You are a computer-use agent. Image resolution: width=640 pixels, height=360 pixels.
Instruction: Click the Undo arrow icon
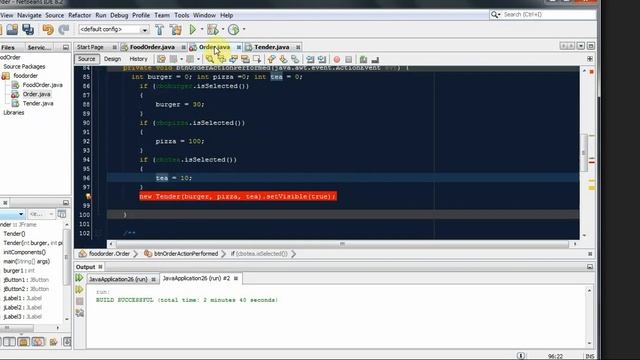pos(48,29)
